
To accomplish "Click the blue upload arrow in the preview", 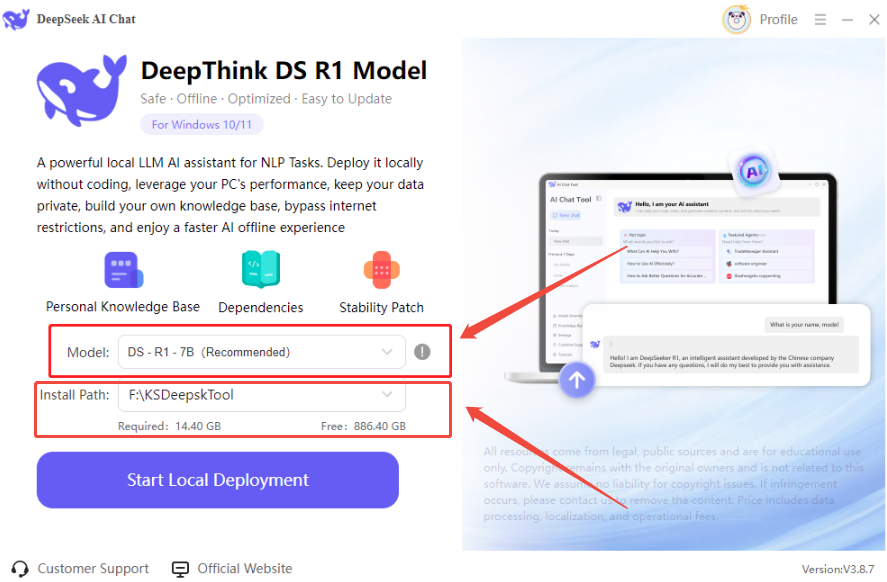I will coord(577,379).
